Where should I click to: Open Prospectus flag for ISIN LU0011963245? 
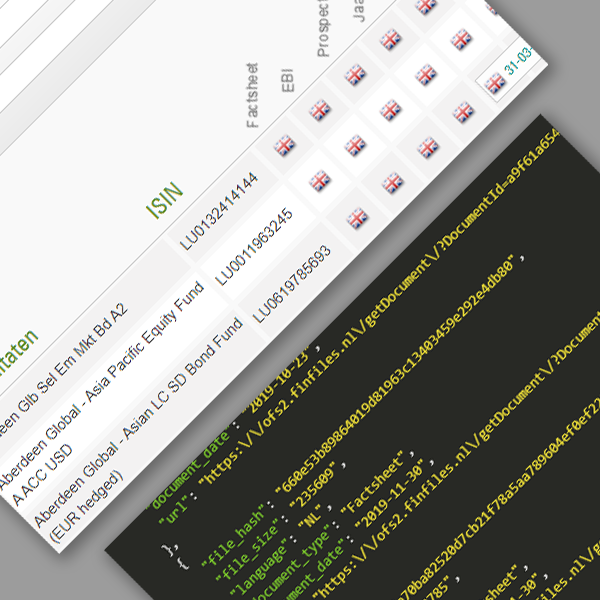[390, 110]
